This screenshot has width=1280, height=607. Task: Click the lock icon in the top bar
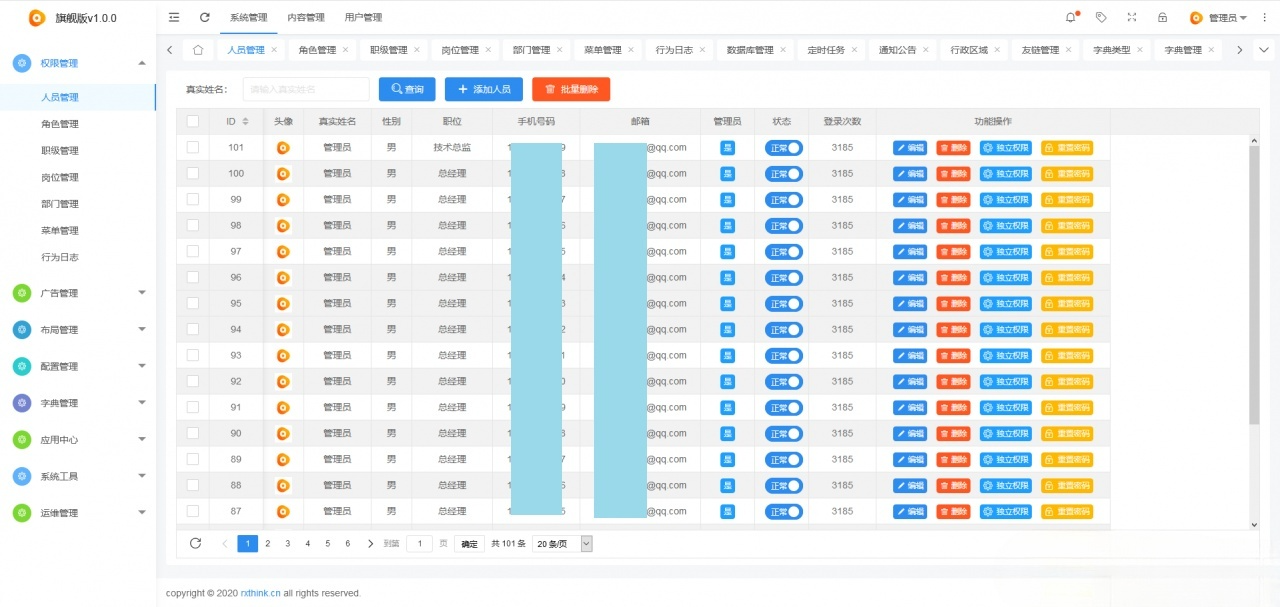(1162, 16)
